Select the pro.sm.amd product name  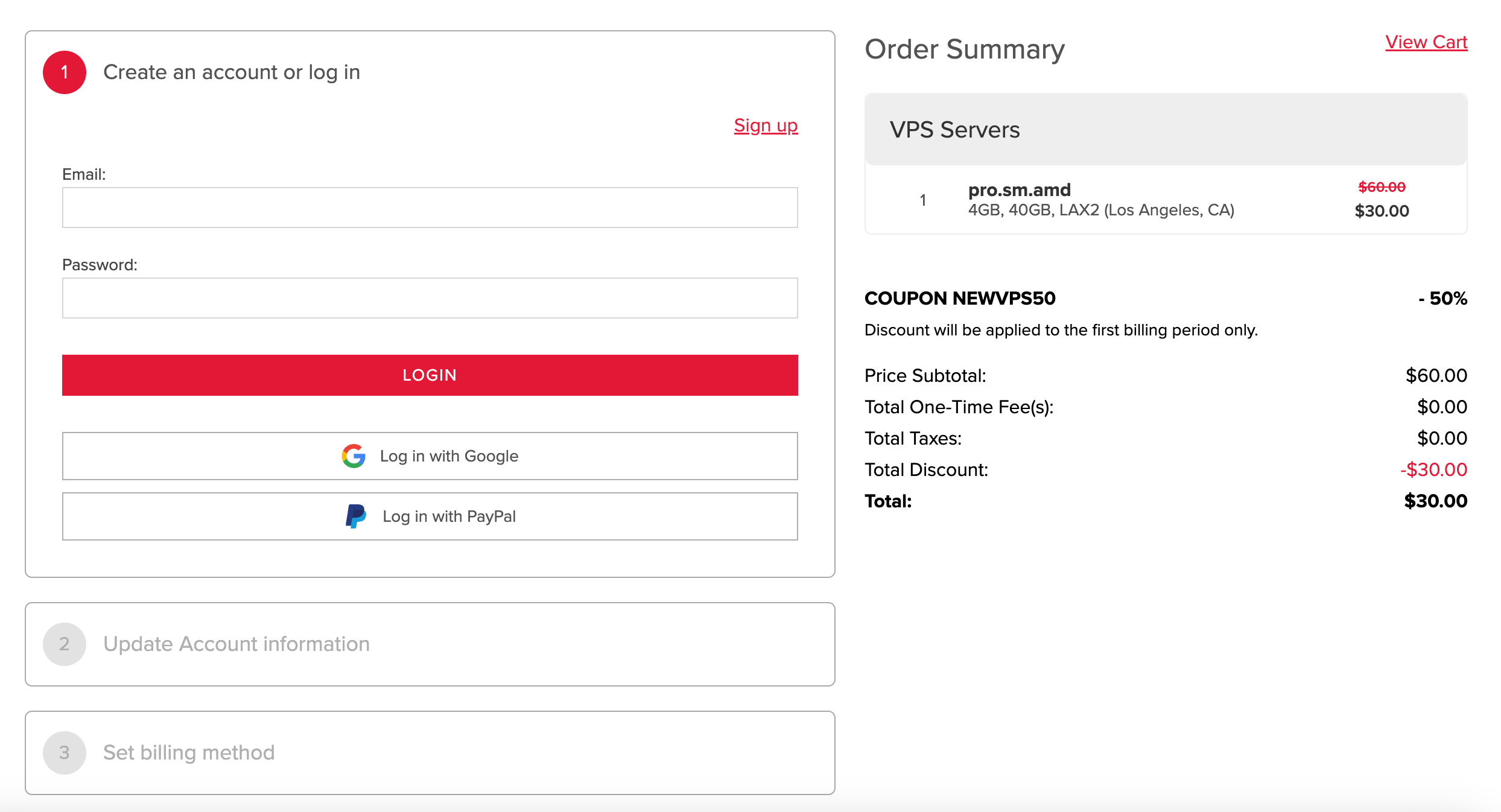click(x=1020, y=190)
